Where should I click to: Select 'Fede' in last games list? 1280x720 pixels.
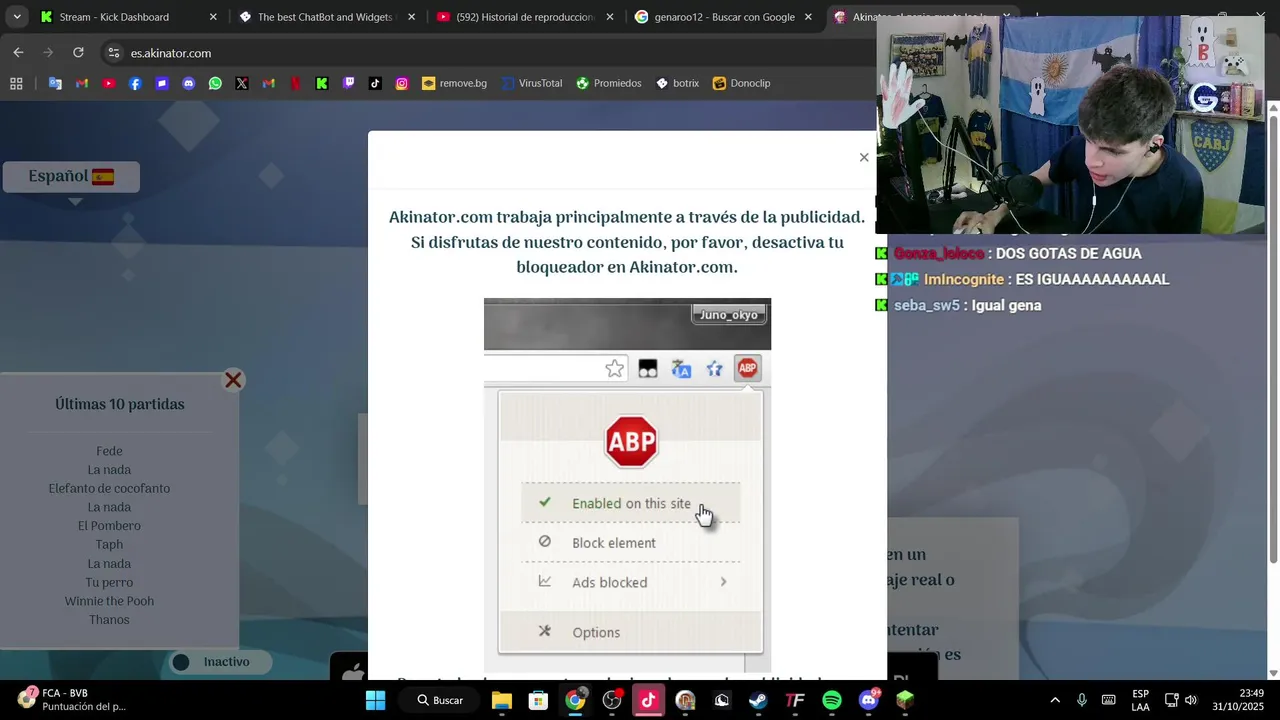109,451
